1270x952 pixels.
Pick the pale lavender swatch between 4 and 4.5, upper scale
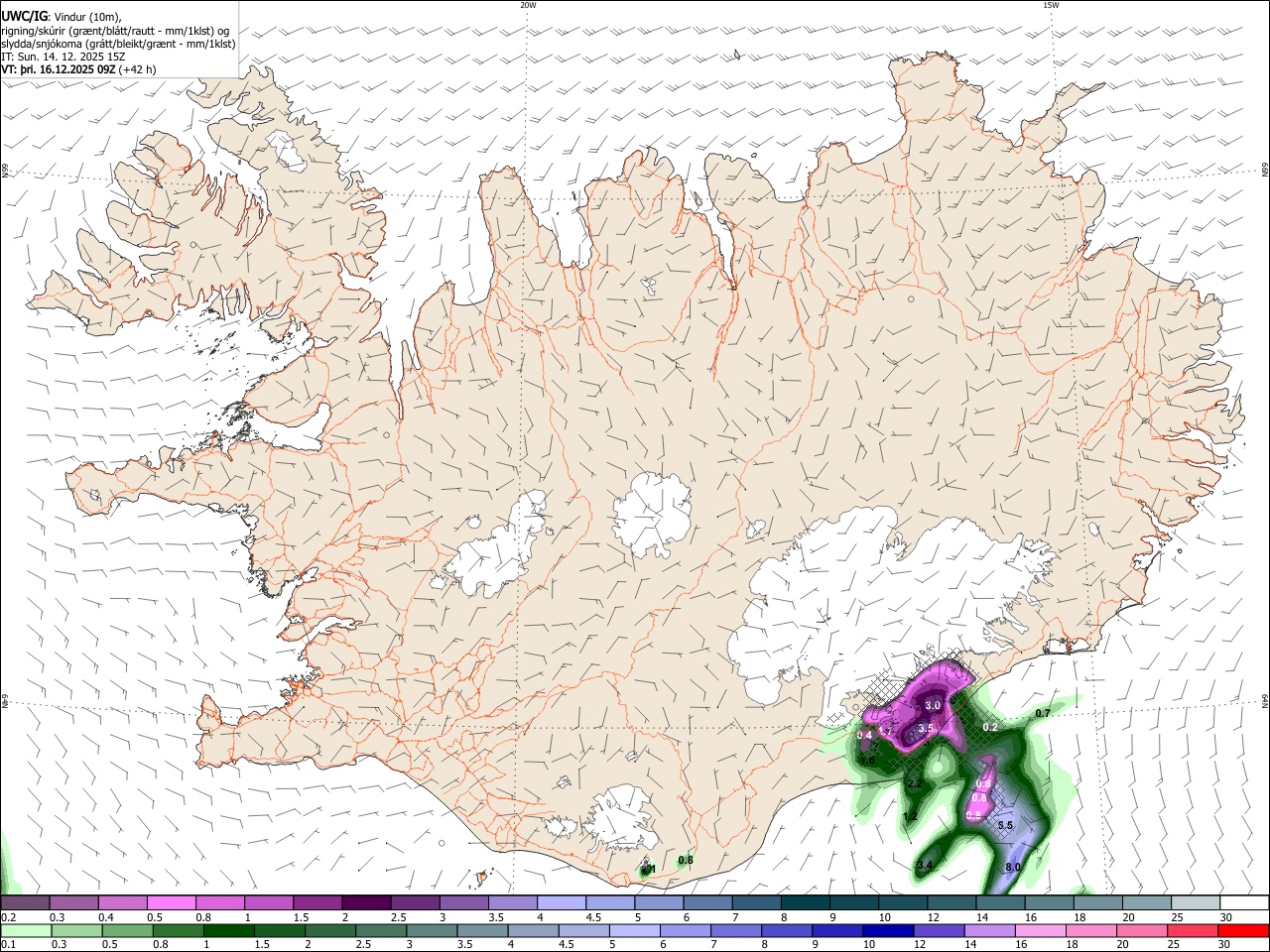560,903
